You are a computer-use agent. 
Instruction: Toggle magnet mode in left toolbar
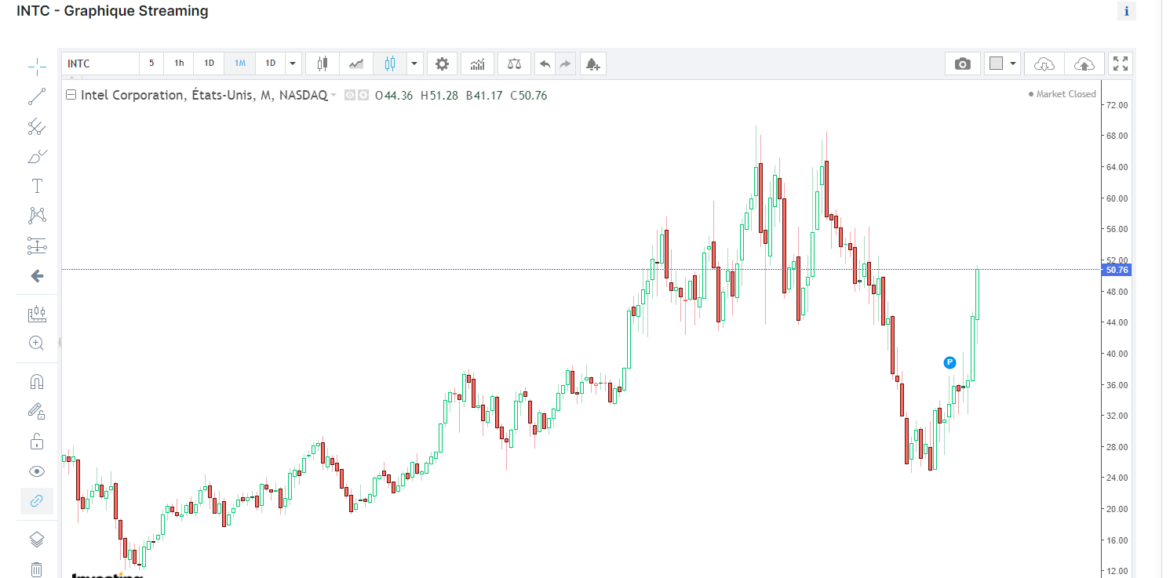(37, 382)
